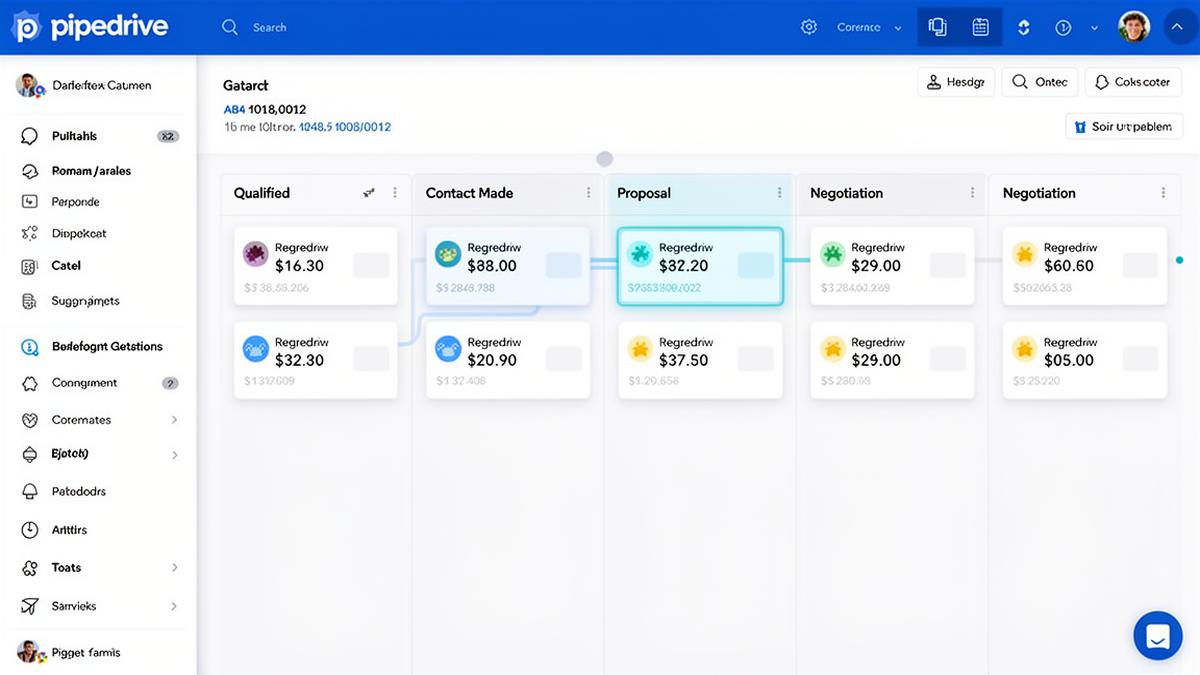Image resolution: width=1200 pixels, height=675 pixels.
Task: Open Proposal column three-dot menu
Action: (780, 193)
